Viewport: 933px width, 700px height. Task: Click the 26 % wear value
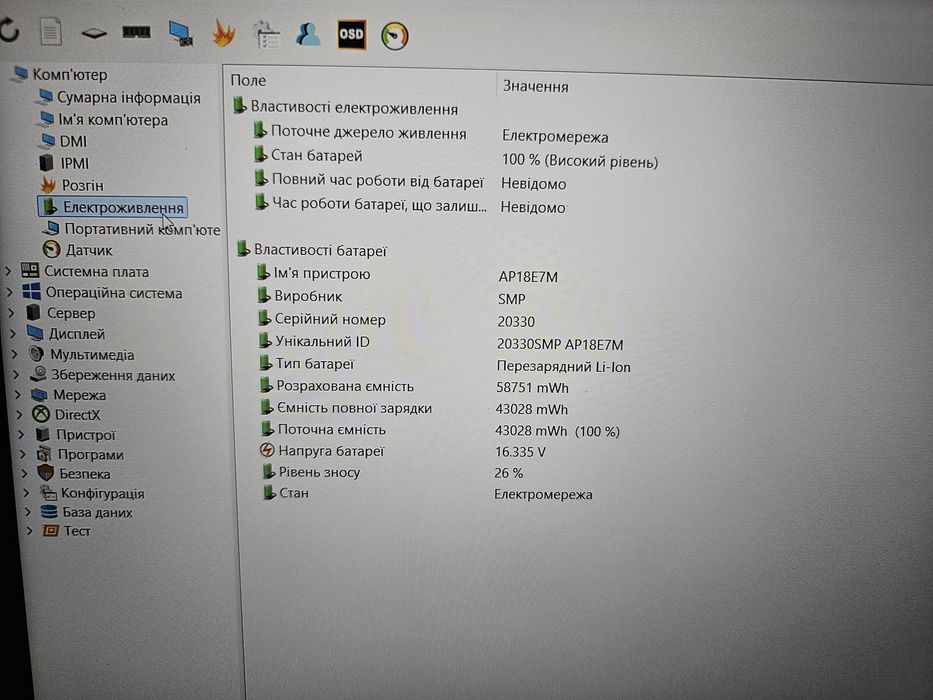point(509,473)
